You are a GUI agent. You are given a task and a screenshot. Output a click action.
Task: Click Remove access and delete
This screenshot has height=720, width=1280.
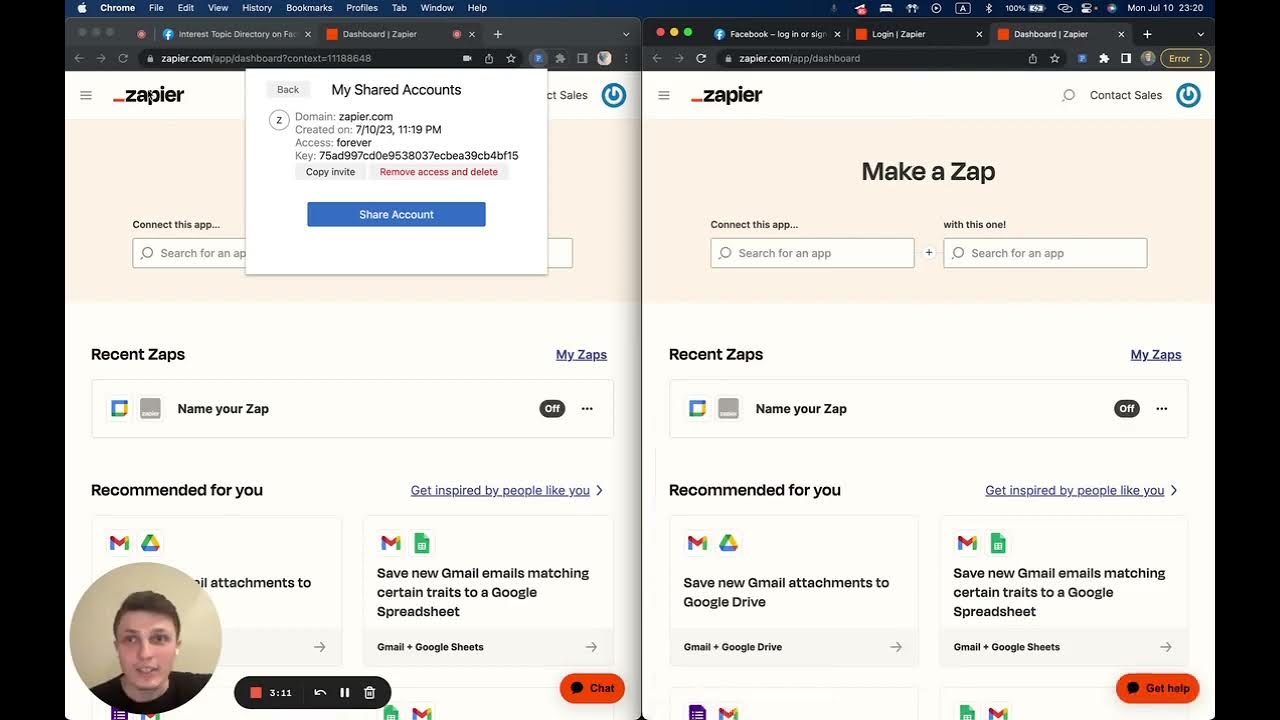tap(438, 172)
